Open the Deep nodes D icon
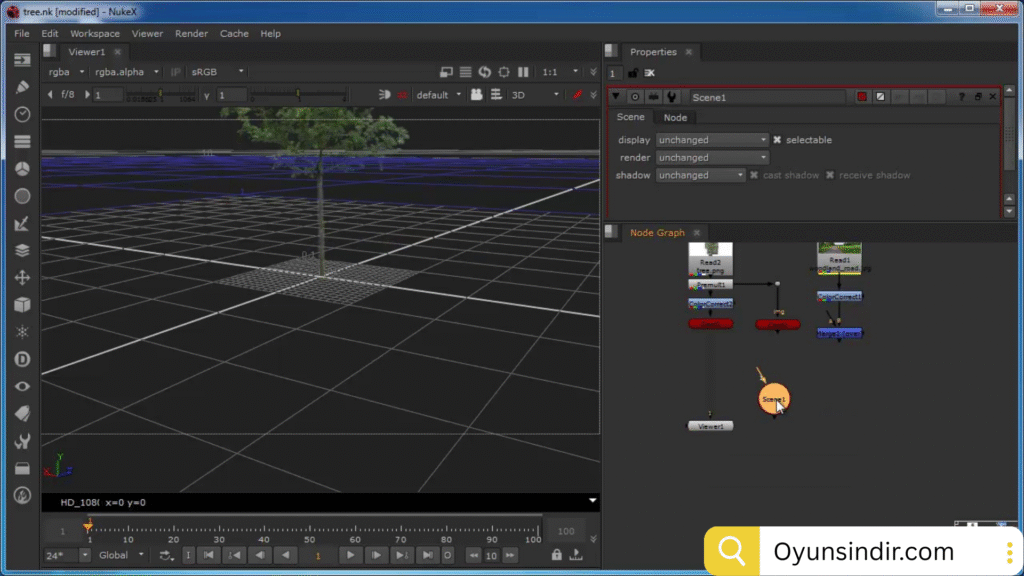 click(x=22, y=359)
